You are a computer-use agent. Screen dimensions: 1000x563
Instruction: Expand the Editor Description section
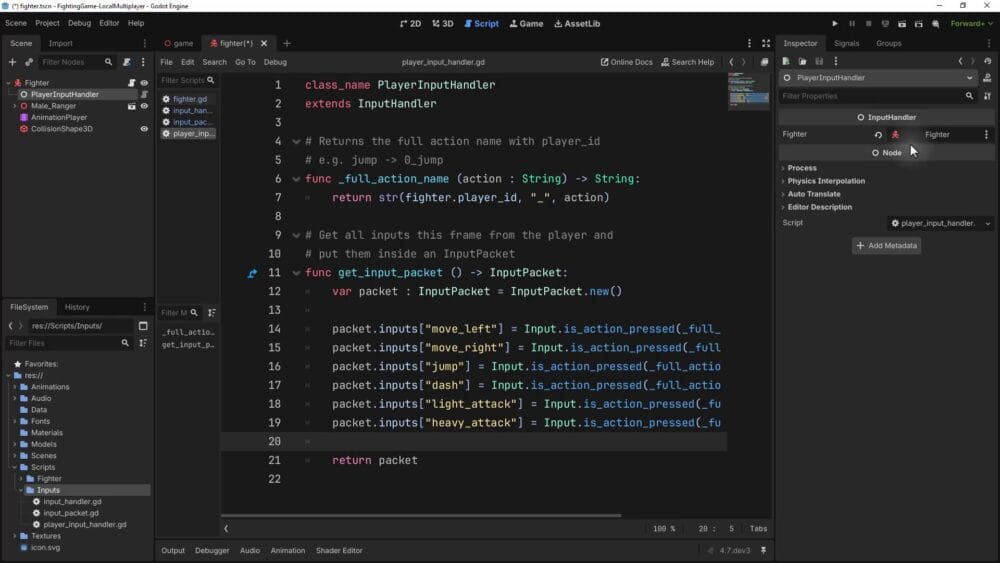pyautogui.click(x=819, y=207)
